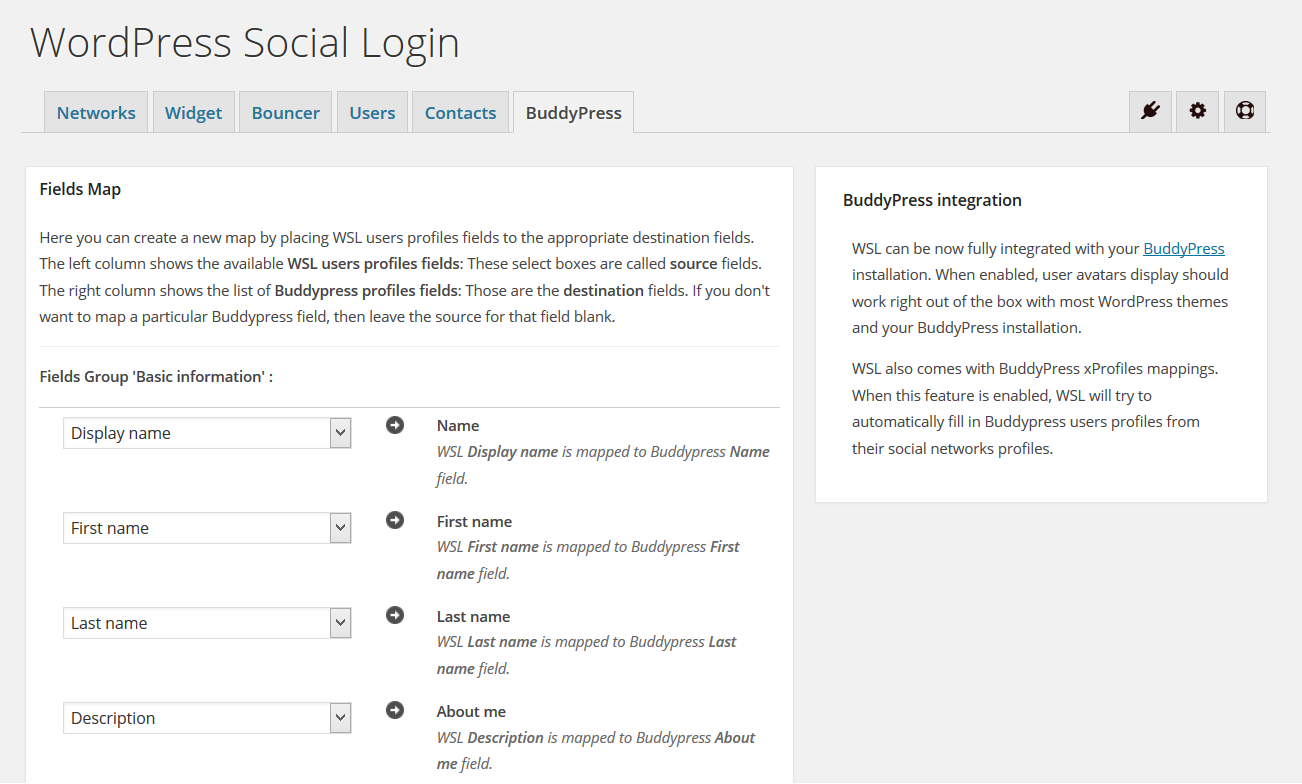The height and width of the screenshot is (784, 1302).
Task: Click the arrow icon beside Last name field
Action: point(395,615)
